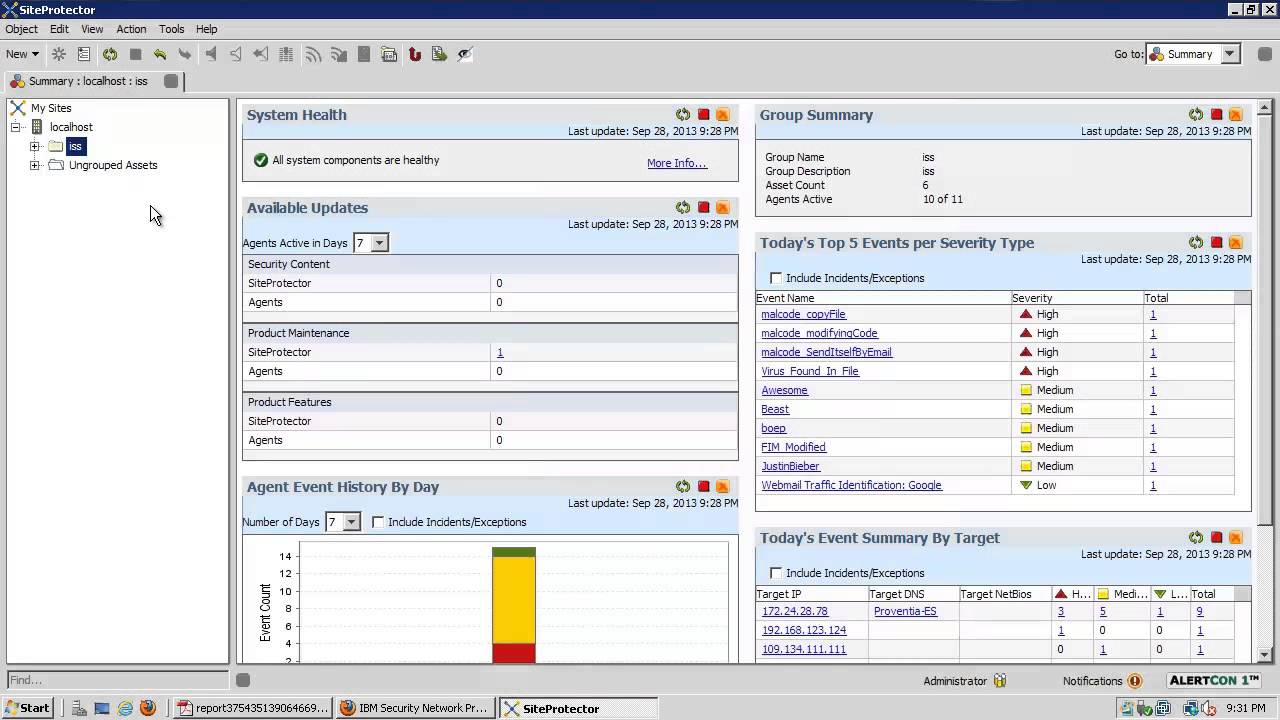Switch to IBM Security Network taskbar window
The width and height of the screenshot is (1280, 720).
415,708
